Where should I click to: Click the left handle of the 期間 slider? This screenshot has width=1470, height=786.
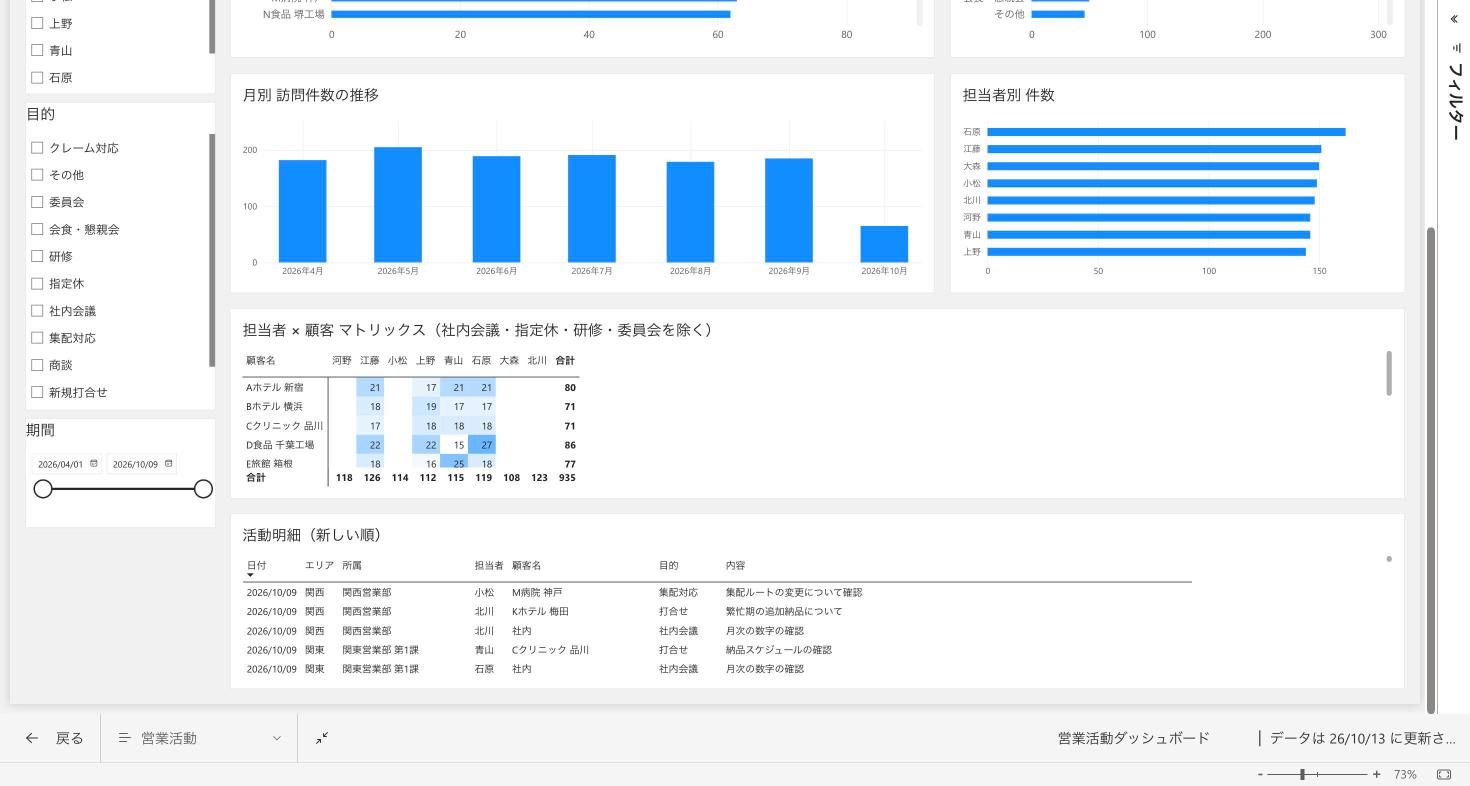(43, 488)
